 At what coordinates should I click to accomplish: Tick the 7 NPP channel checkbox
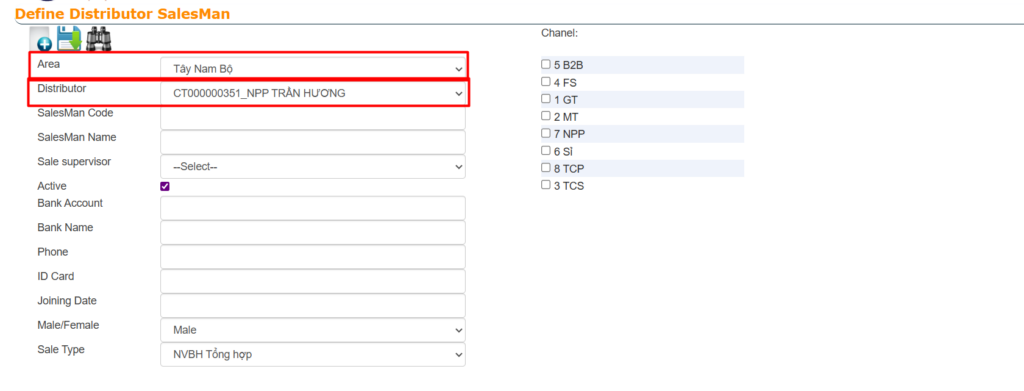[x=546, y=133]
